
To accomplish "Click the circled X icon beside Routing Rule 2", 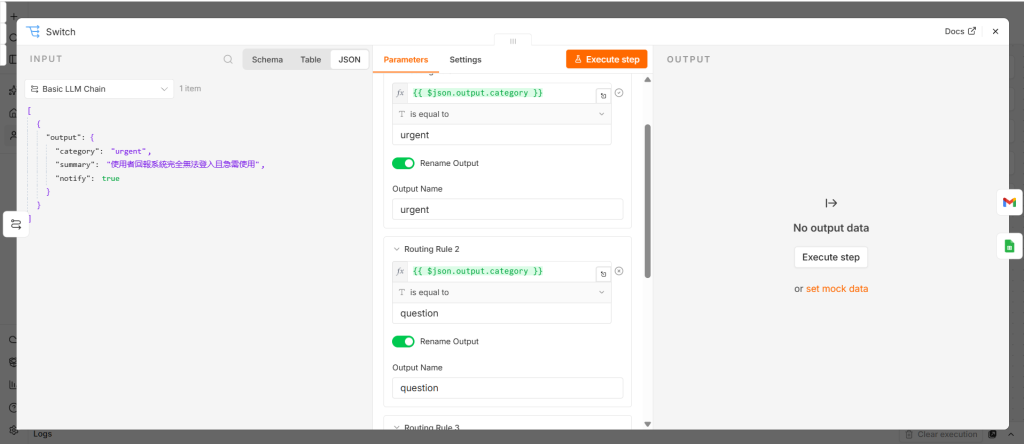I will [x=619, y=271].
